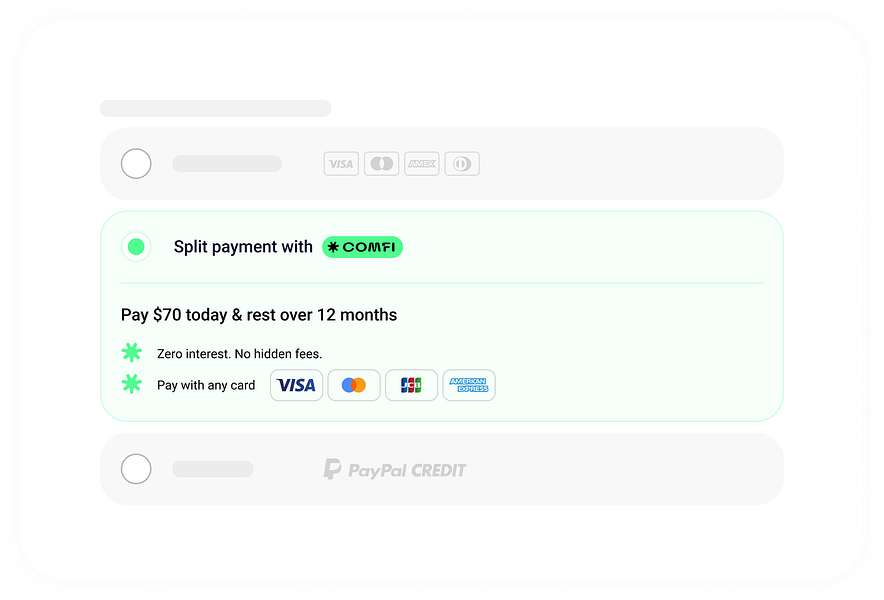Click the PayPal Credit logo
Viewport: 884px width, 600px height.
(x=395, y=469)
